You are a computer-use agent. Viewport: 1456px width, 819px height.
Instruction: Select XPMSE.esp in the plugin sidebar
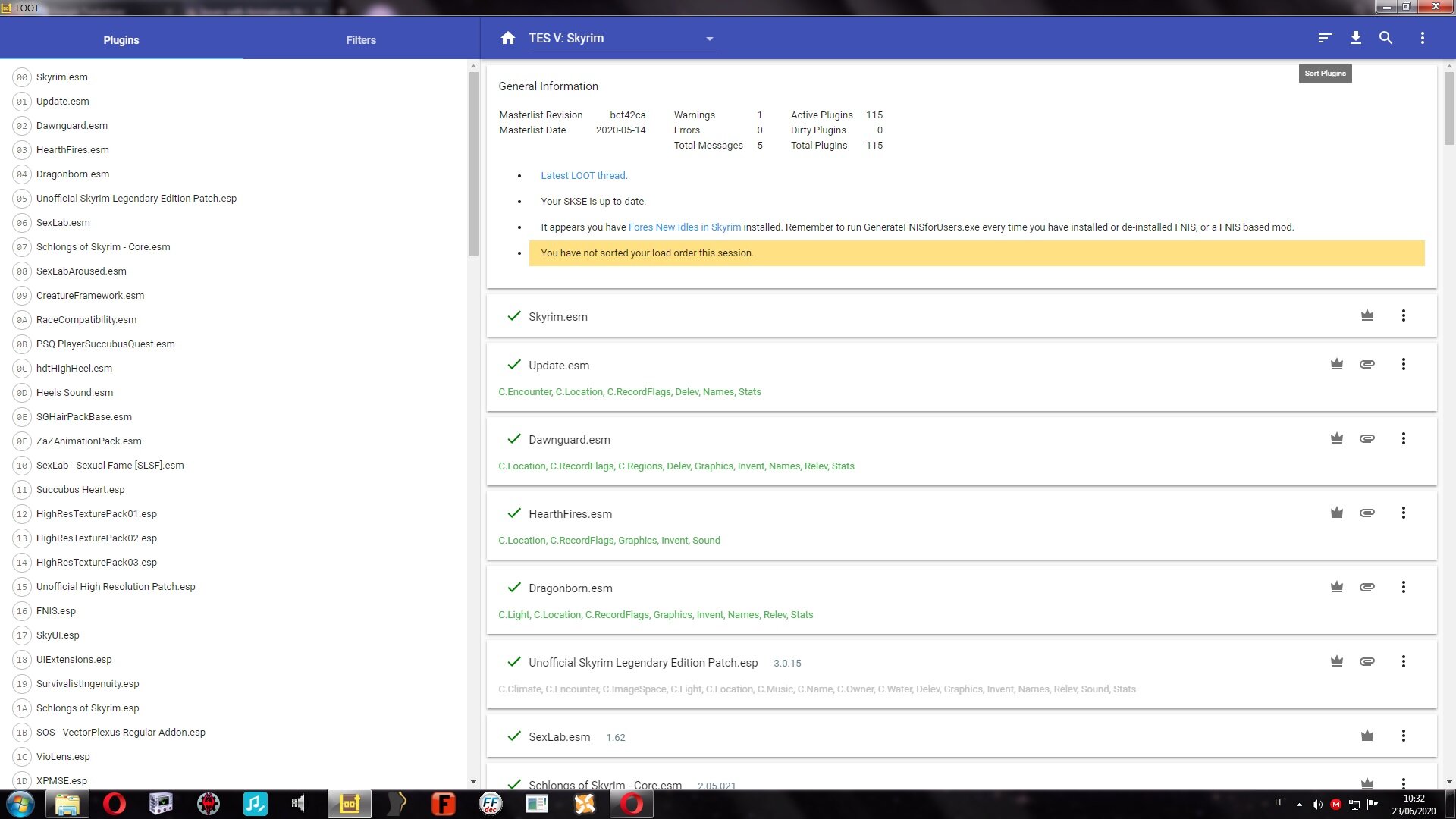(61, 780)
